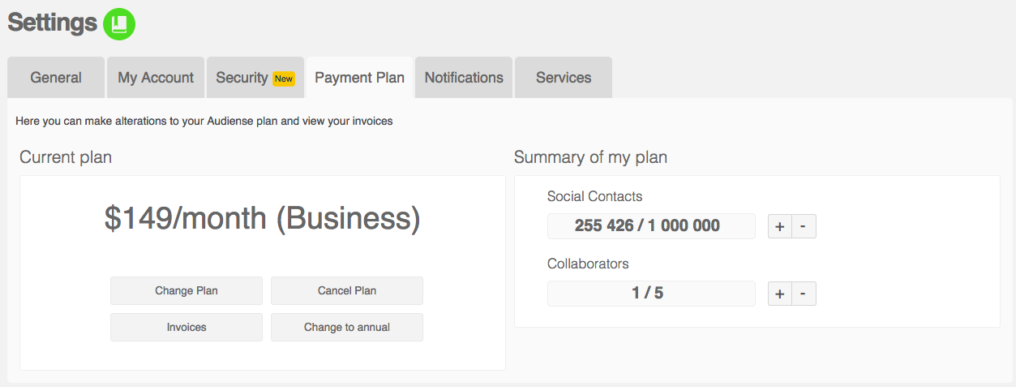Add a collaborator using plus button
Screen dimensions: 1016x387
pos(780,294)
